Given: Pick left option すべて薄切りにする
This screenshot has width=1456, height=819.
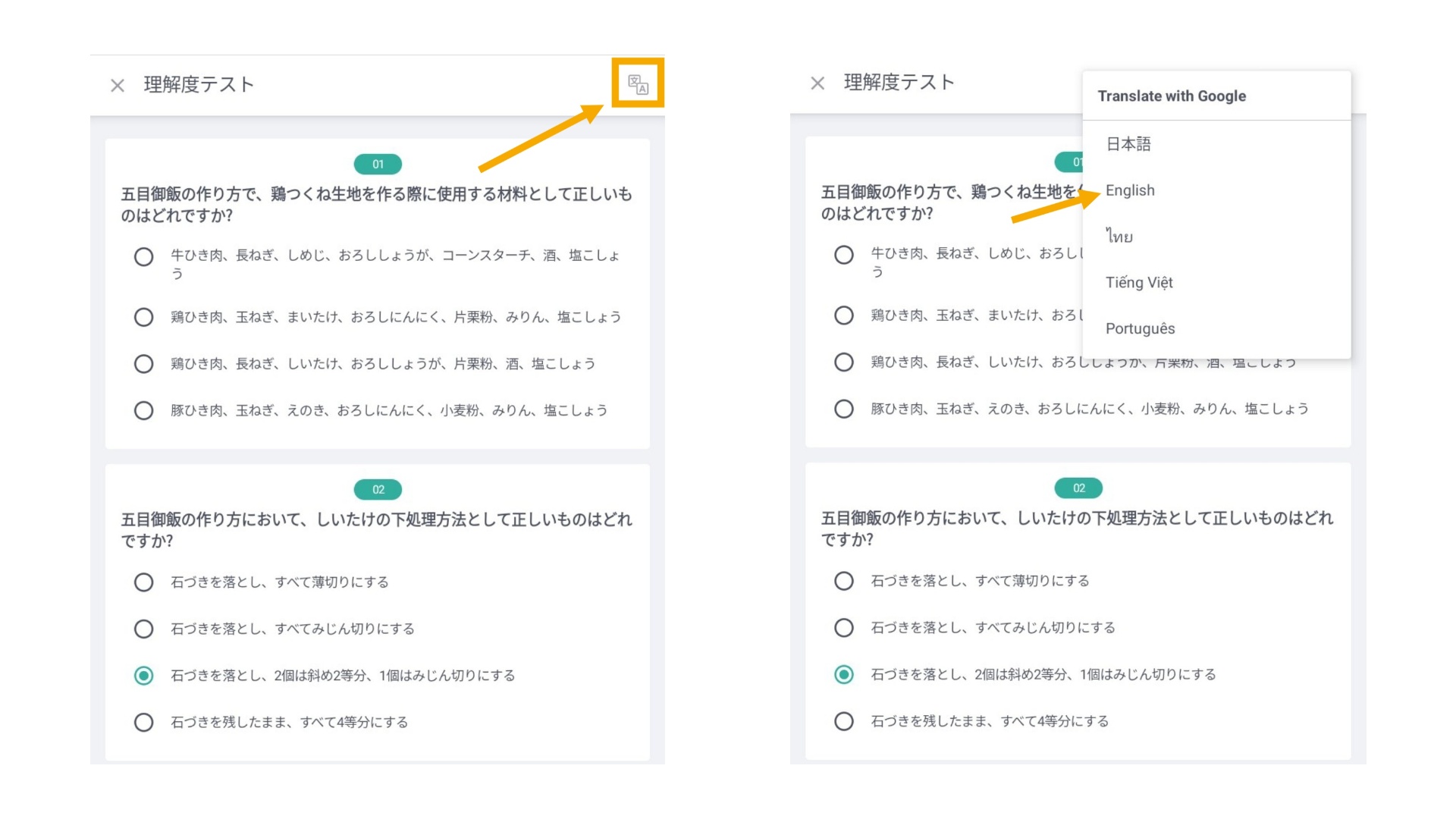Looking at the screenshot, I should click(x=144, y=582).
